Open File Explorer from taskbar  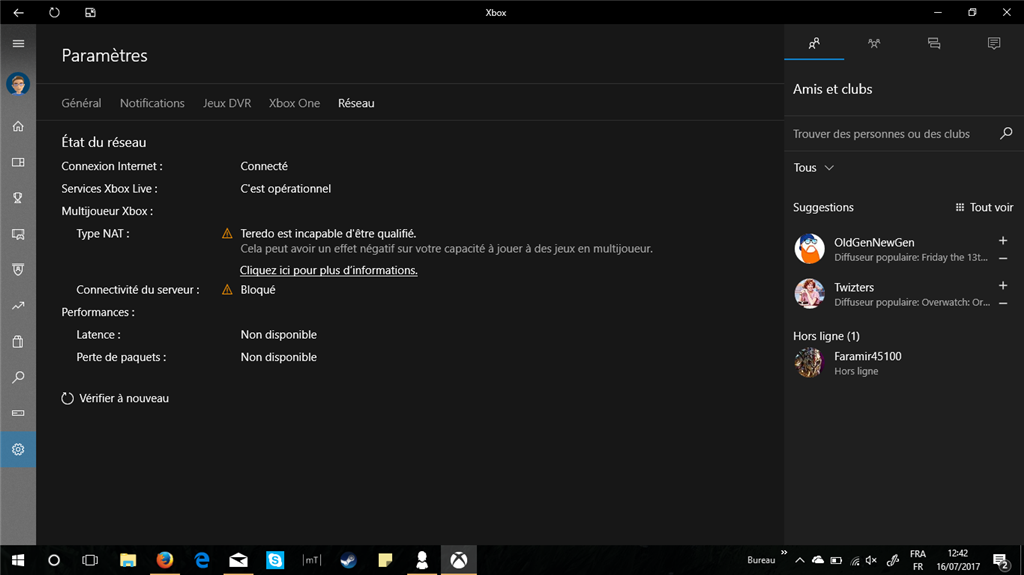(x=128, y=560)
